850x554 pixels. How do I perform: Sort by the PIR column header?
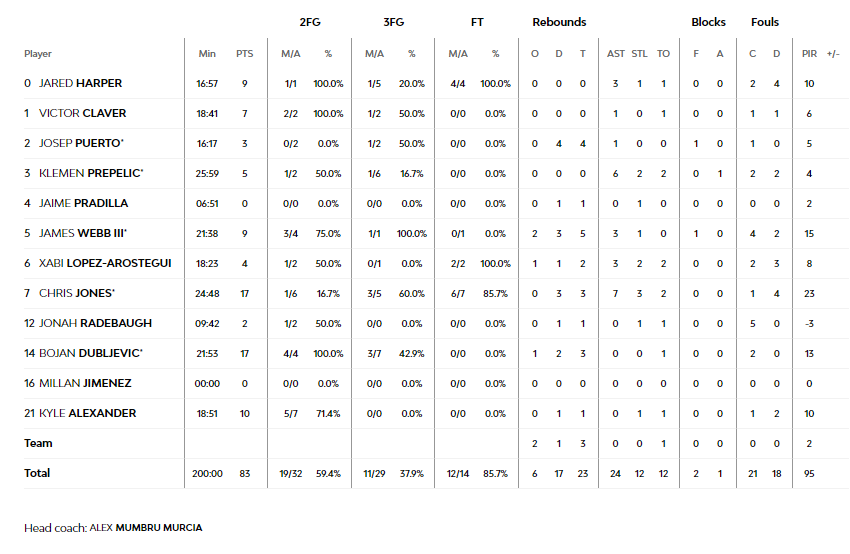coord(809,54)
